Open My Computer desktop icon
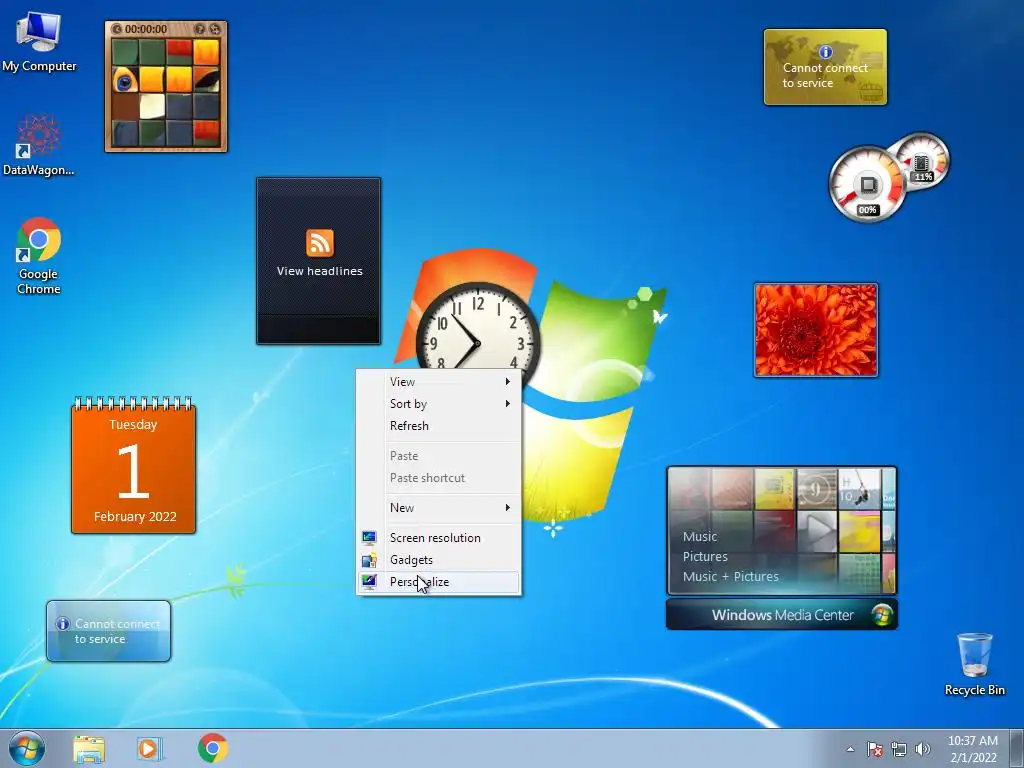Viewport: 1024px width, 768px height. tap(39, 41)
